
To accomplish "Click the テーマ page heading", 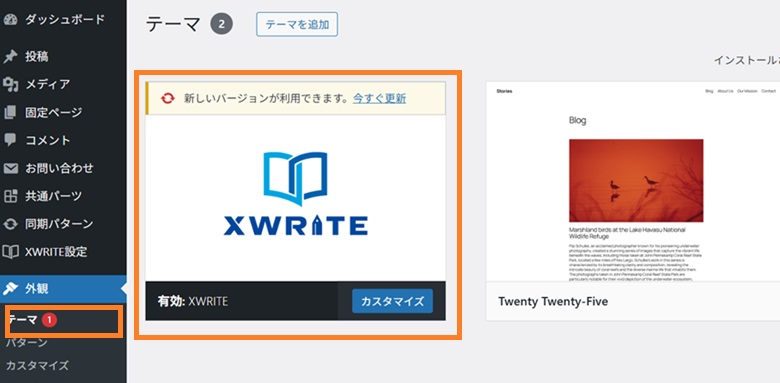I will tap(173, 24).
